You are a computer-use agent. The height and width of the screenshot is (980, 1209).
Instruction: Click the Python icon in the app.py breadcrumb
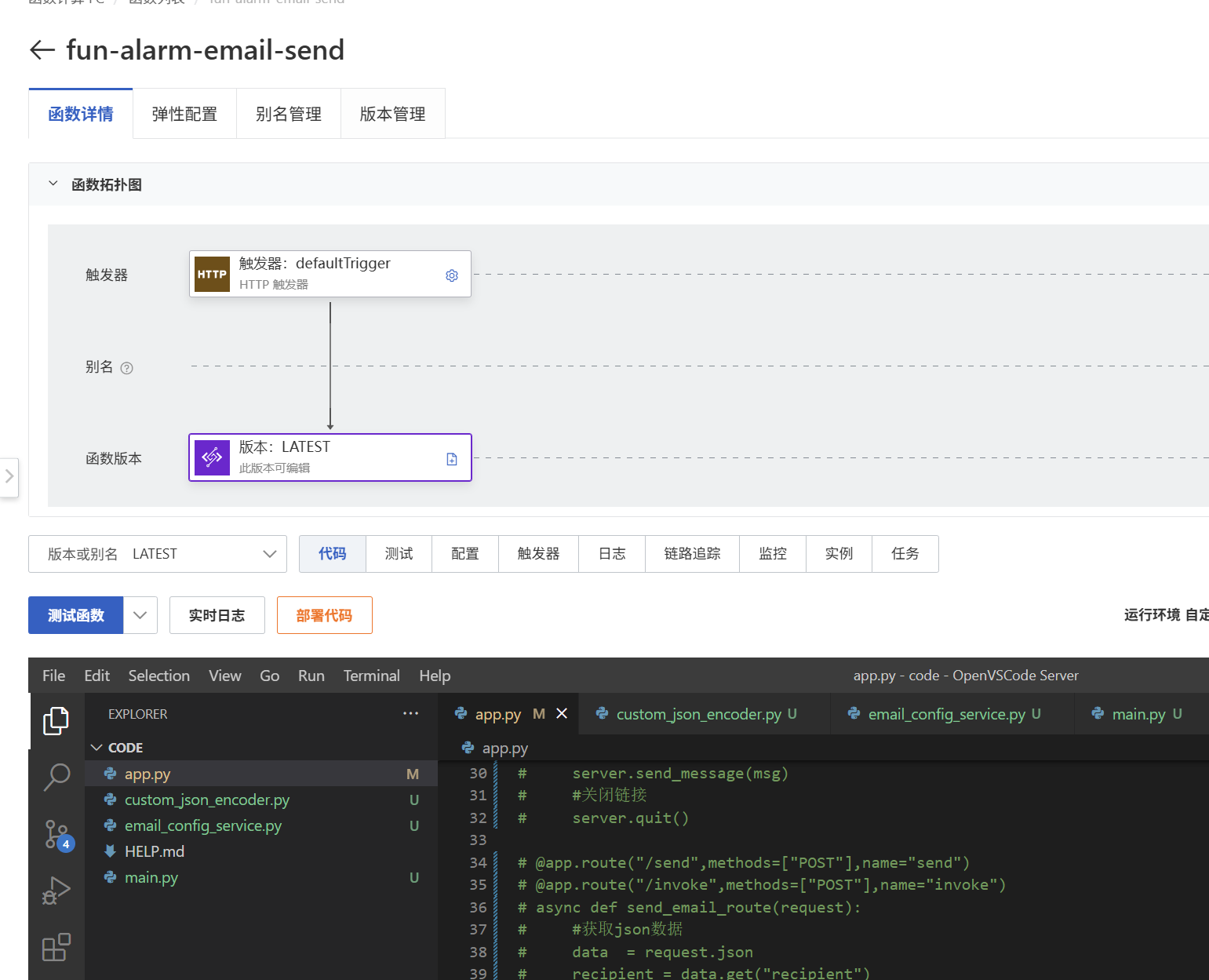point(468,748)
